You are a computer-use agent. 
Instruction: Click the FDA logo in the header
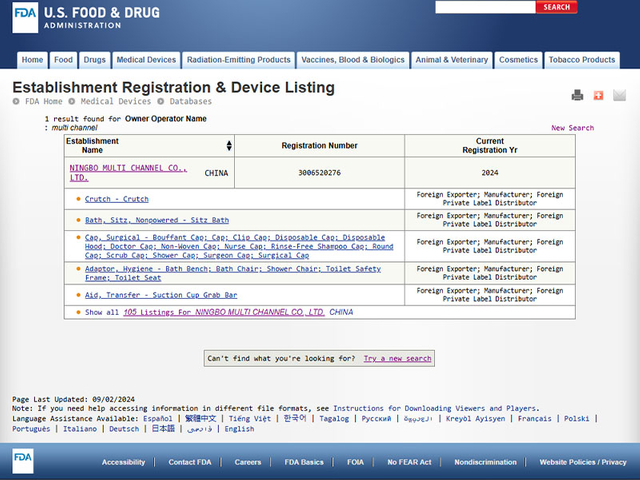click(26, 19)
